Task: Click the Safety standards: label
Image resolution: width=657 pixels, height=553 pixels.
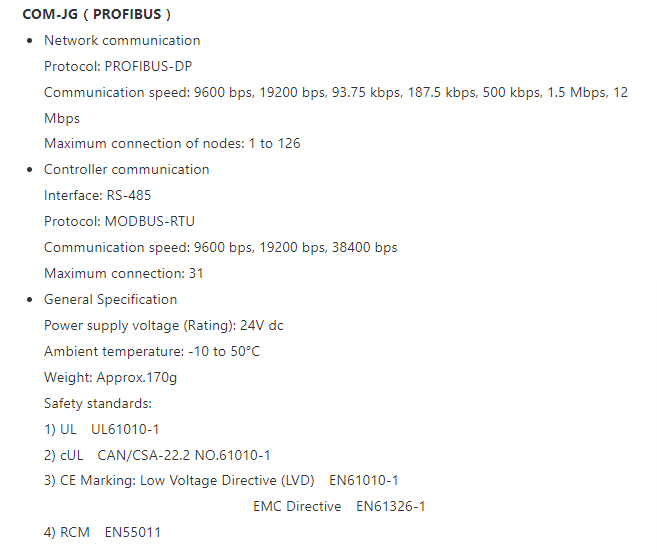Action: [98, 403]
